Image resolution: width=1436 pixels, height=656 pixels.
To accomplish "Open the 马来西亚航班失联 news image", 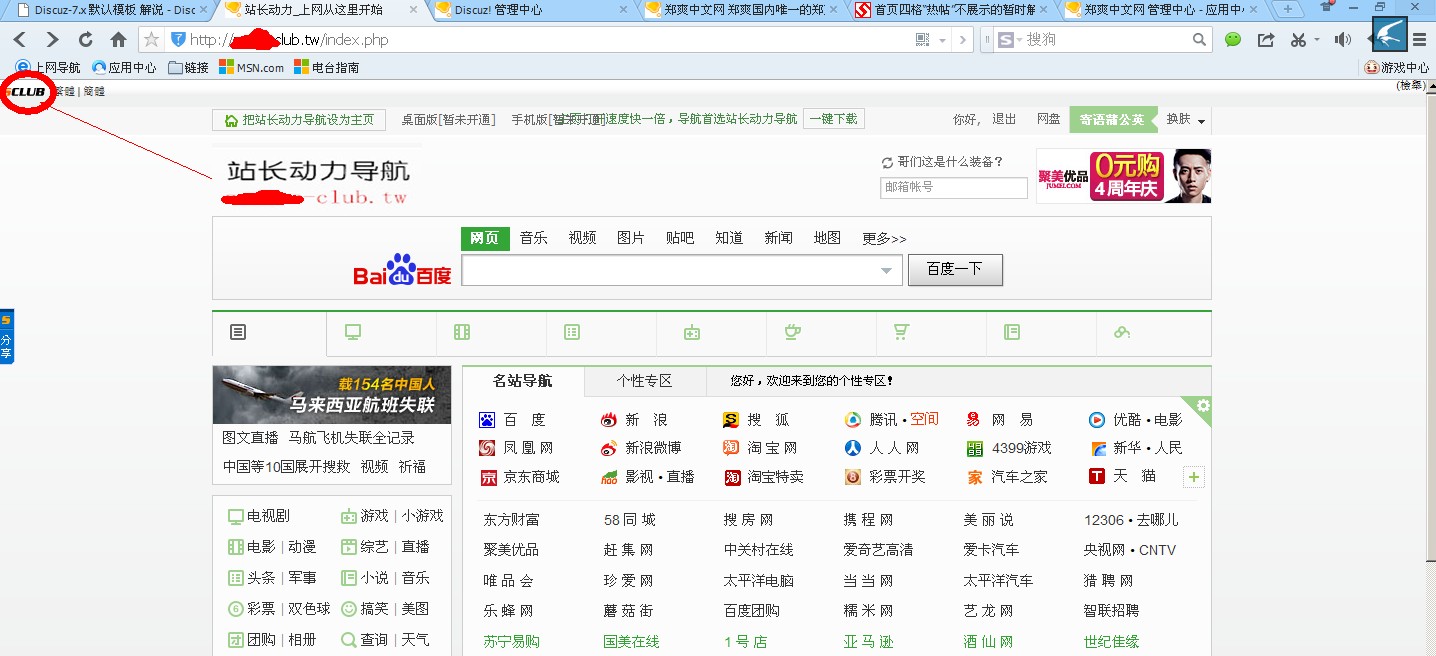I will coord(332,395).
